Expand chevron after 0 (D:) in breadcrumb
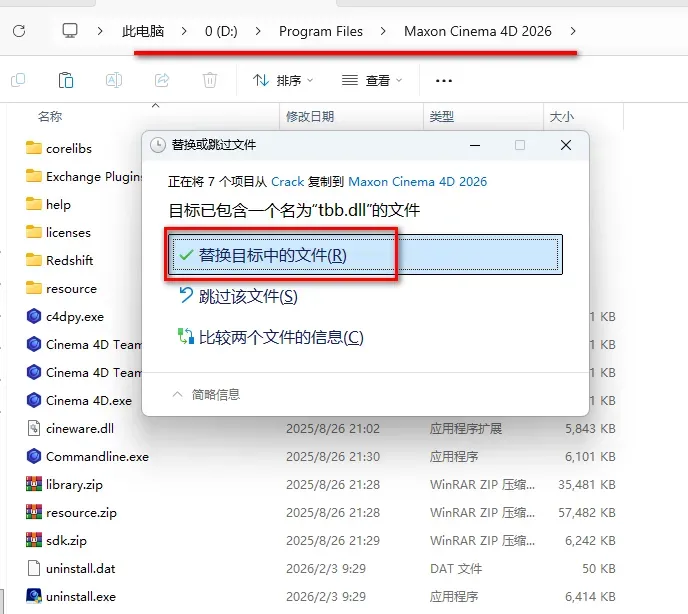The height and width of the screenshot is (614, 688). 258,31
